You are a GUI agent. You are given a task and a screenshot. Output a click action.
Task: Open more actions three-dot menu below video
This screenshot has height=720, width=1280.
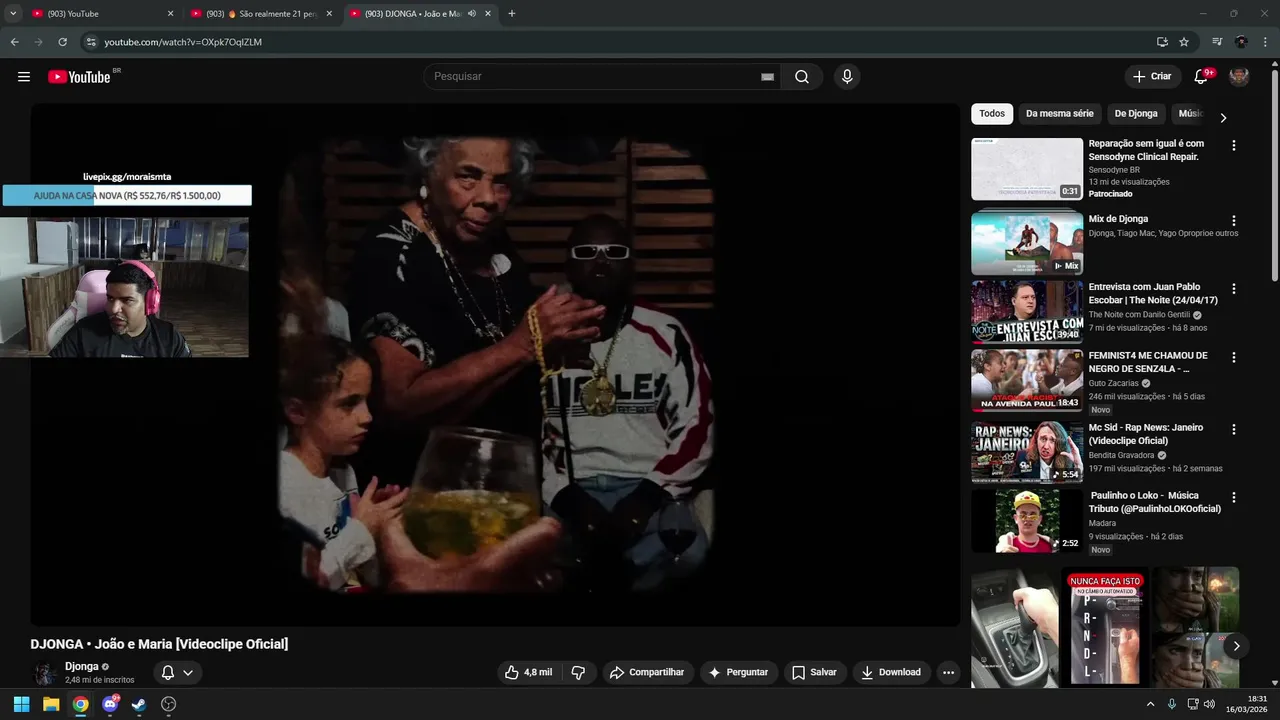tap(948, 672)
